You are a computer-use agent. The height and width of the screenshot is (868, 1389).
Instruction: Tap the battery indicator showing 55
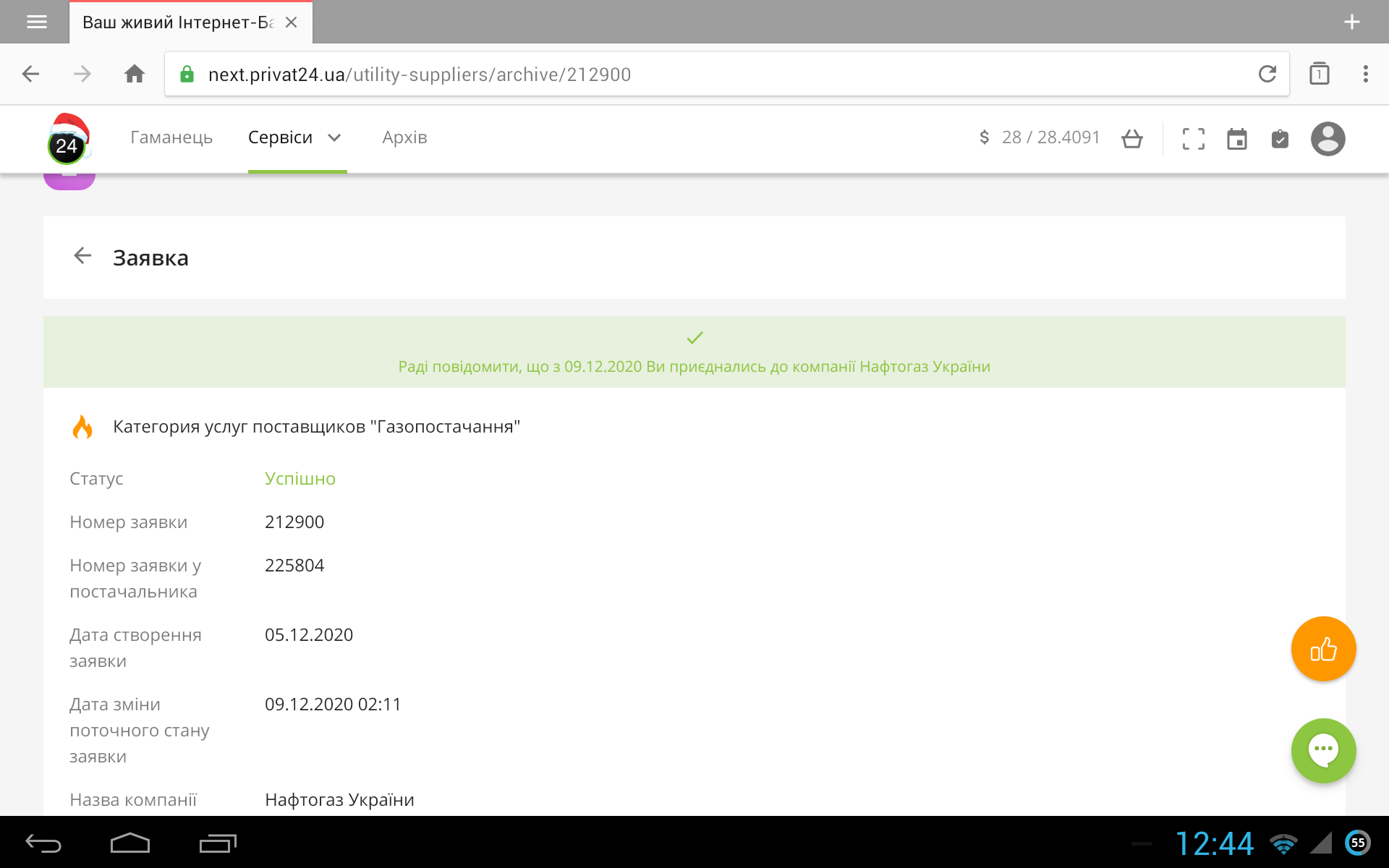pos(1358,843)
